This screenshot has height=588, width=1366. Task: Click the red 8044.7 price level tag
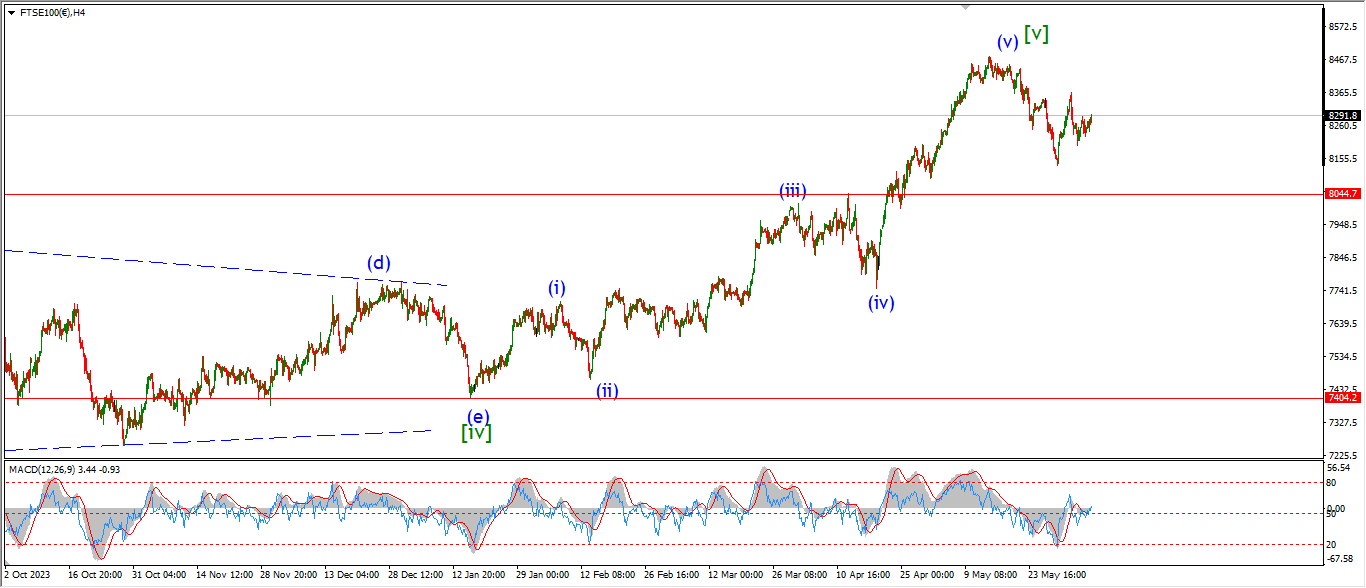click(x=1341, y=194)
